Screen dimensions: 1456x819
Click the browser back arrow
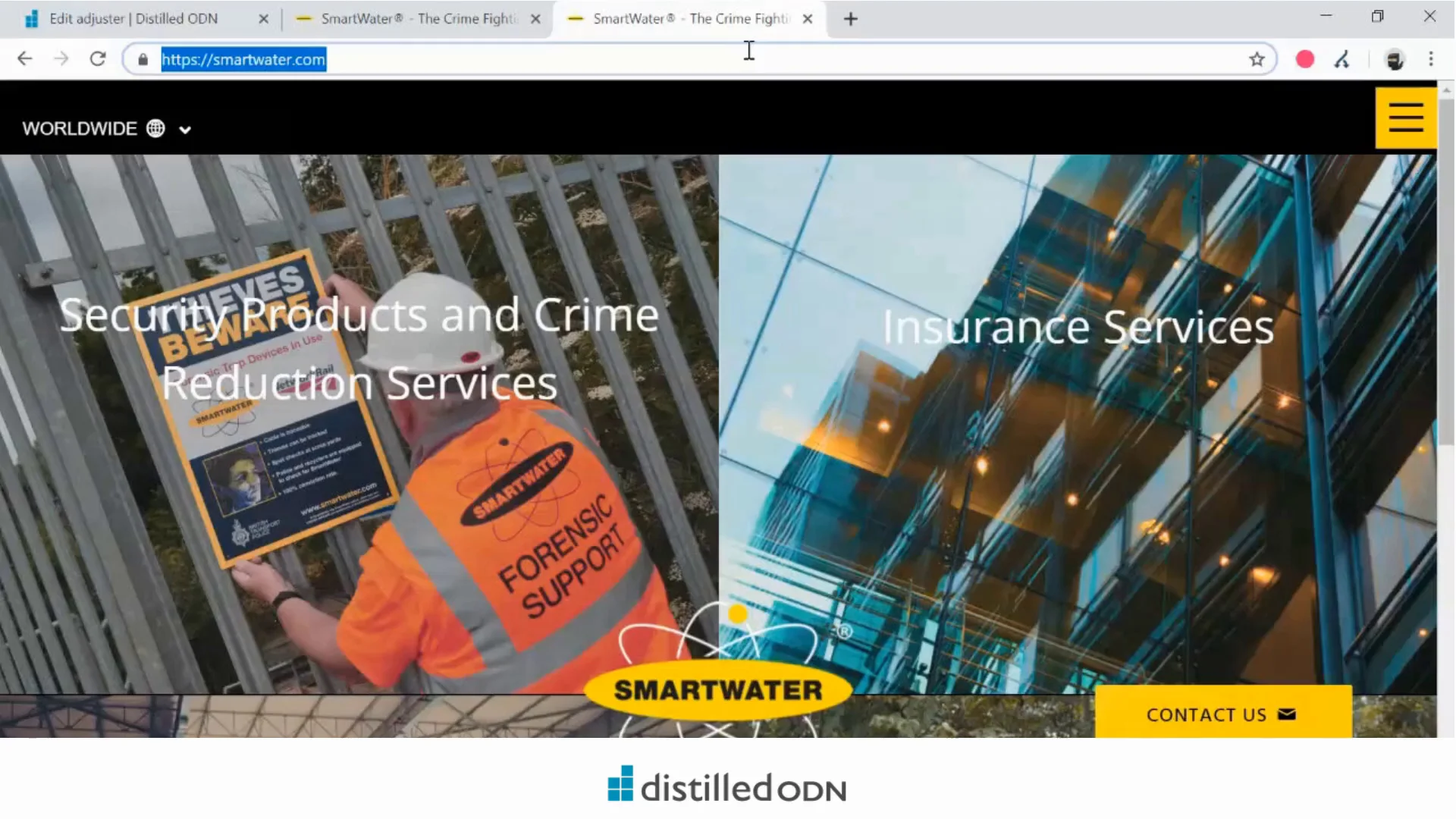point(24,59)
